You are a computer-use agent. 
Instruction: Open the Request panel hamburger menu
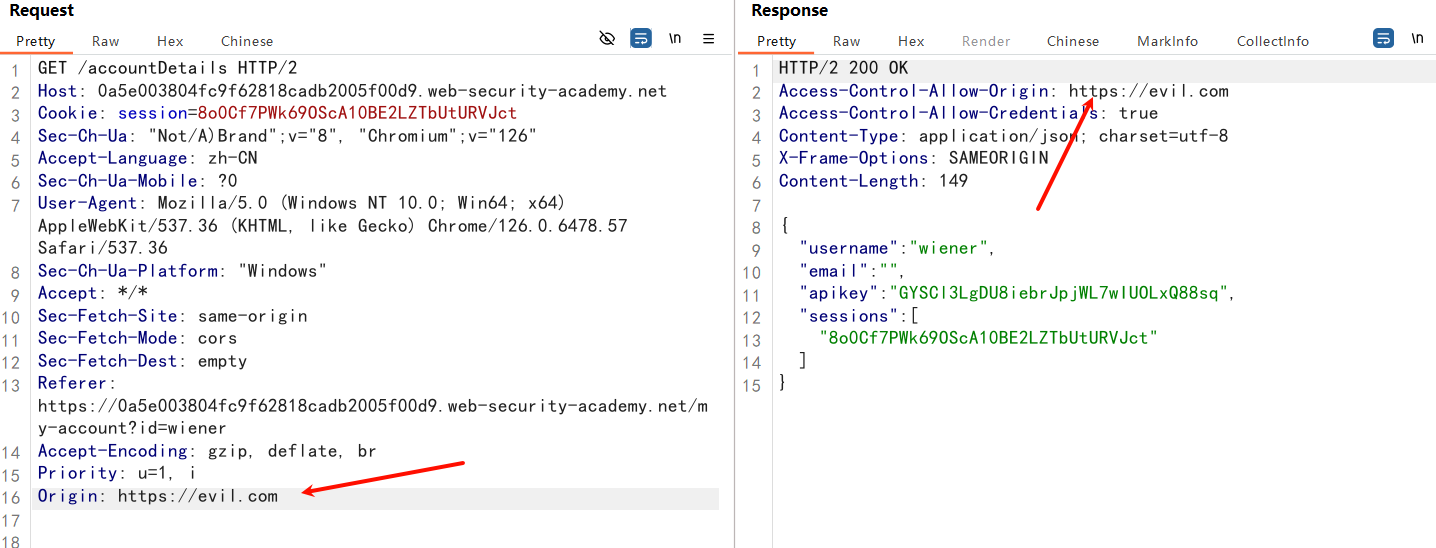(x=708, y=39)
